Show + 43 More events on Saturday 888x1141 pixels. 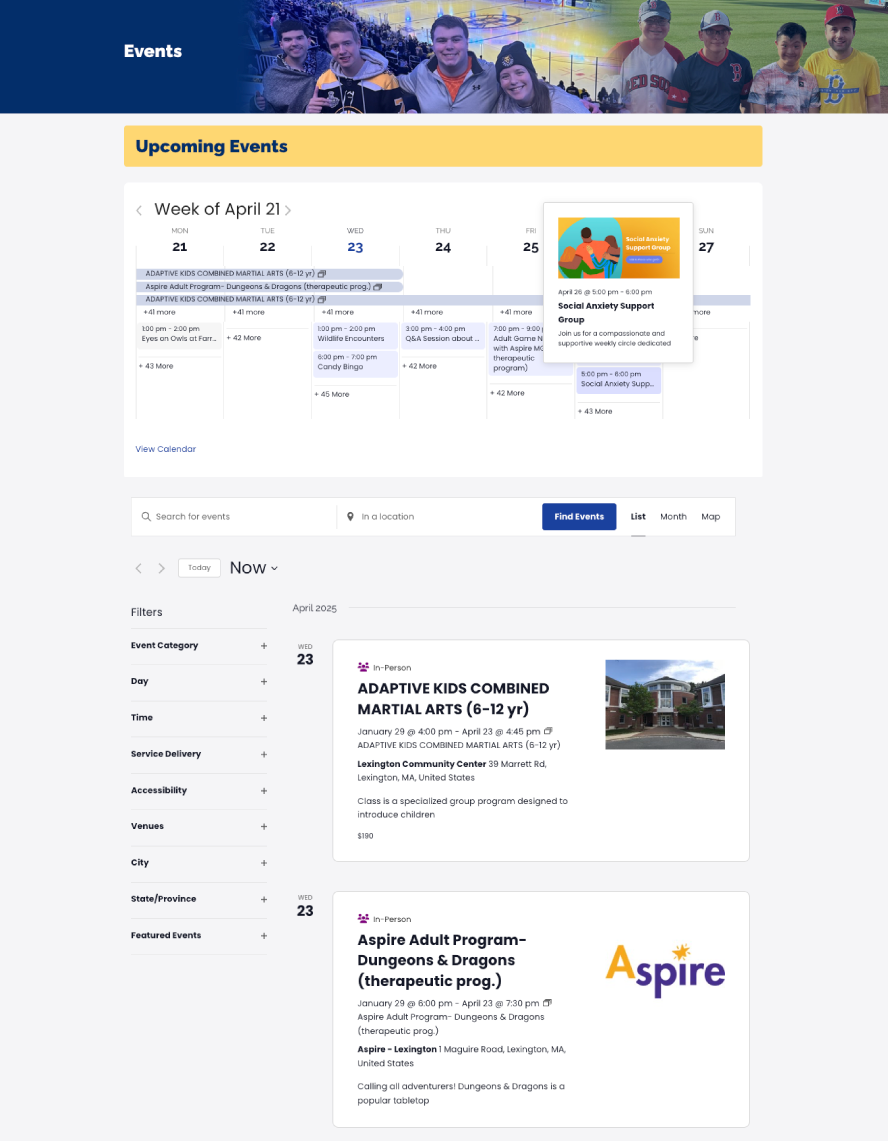pyautogui.click(x=595, y=411)
